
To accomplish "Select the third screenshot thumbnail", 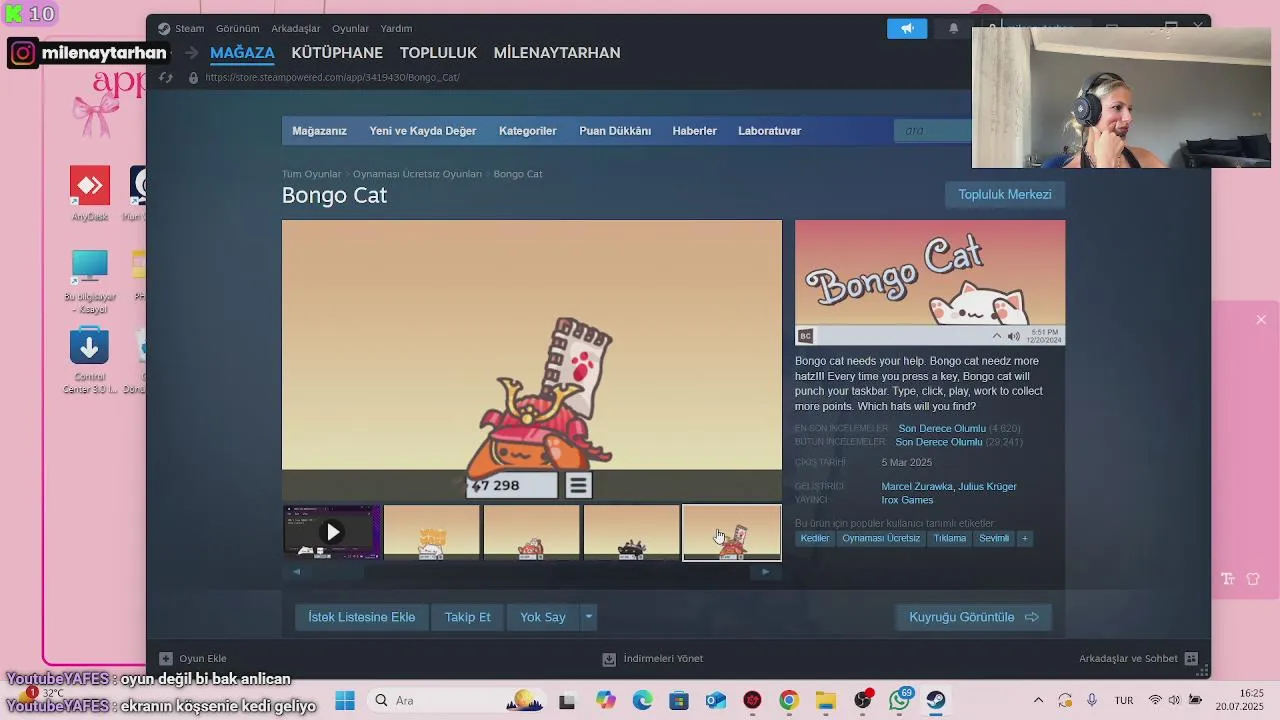I will click(532, 532).
